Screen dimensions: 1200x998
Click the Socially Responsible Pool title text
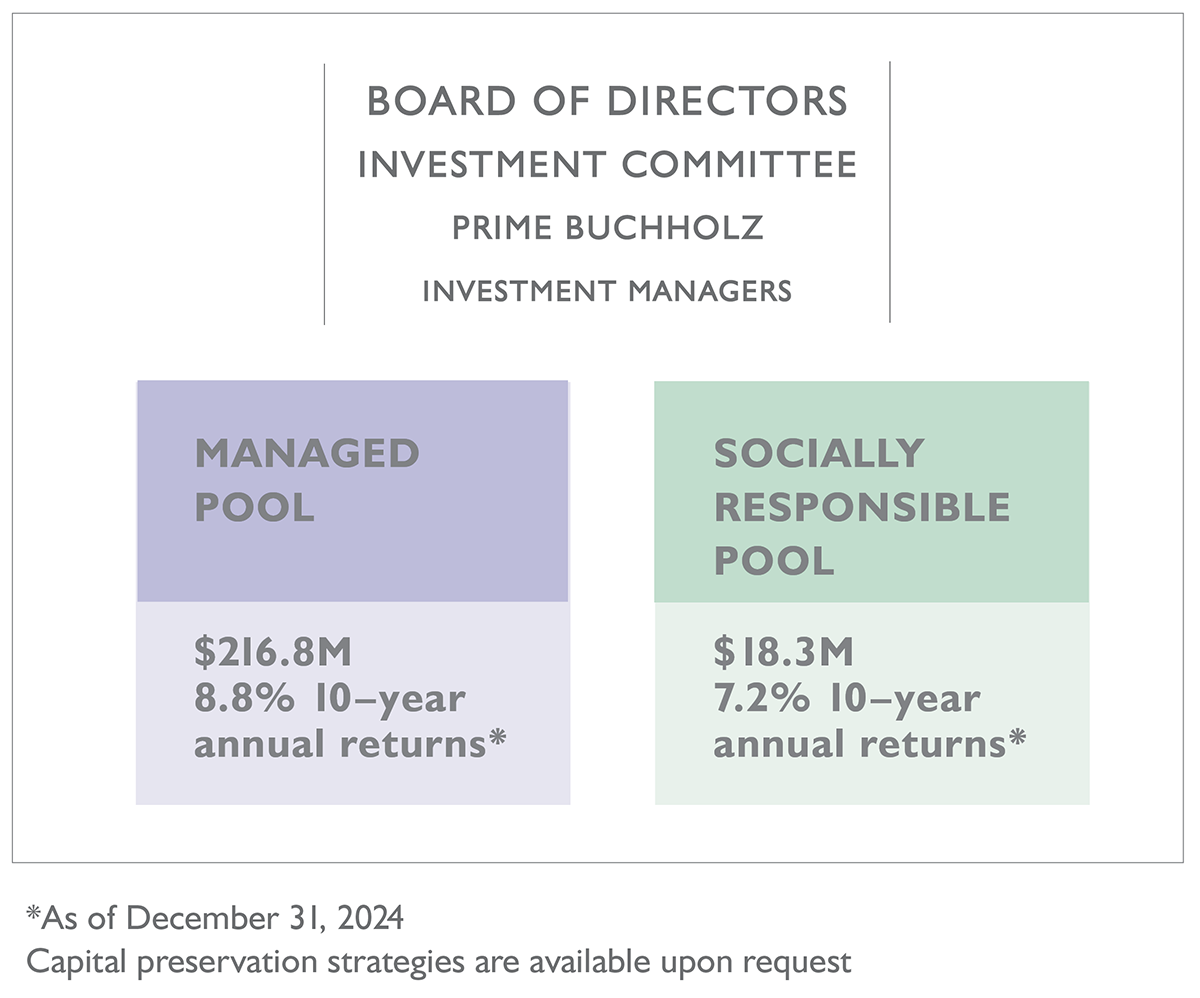tap(862, 507)
